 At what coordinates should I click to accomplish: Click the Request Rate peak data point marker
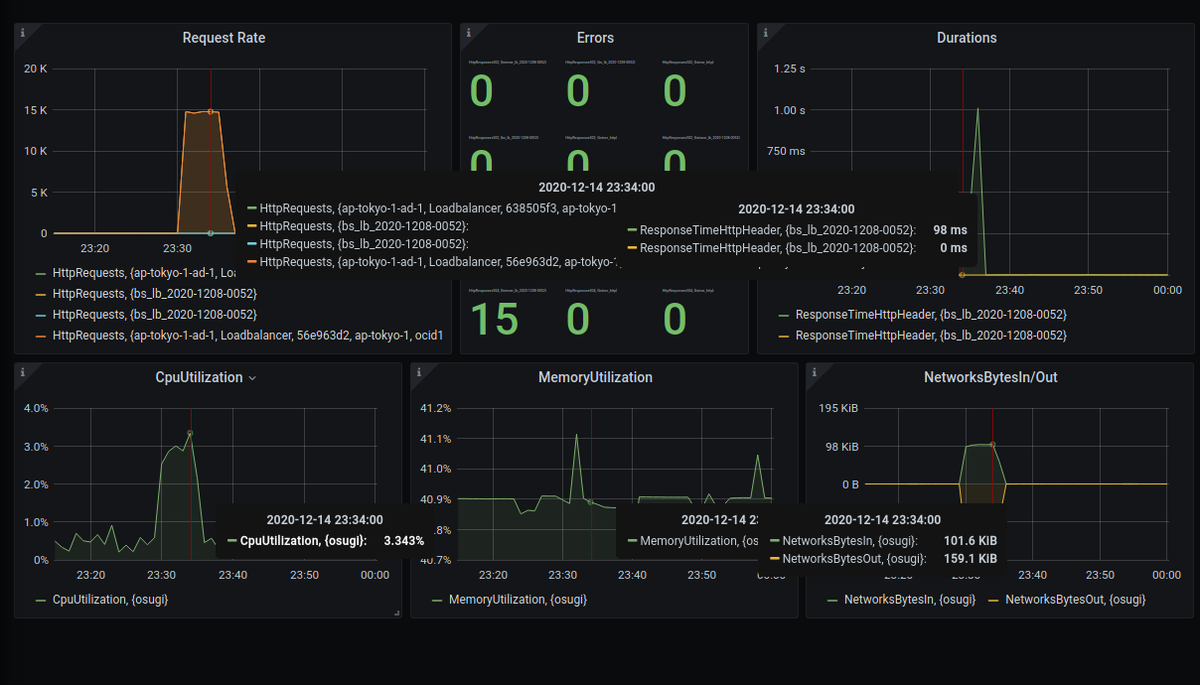click(210, 111)
